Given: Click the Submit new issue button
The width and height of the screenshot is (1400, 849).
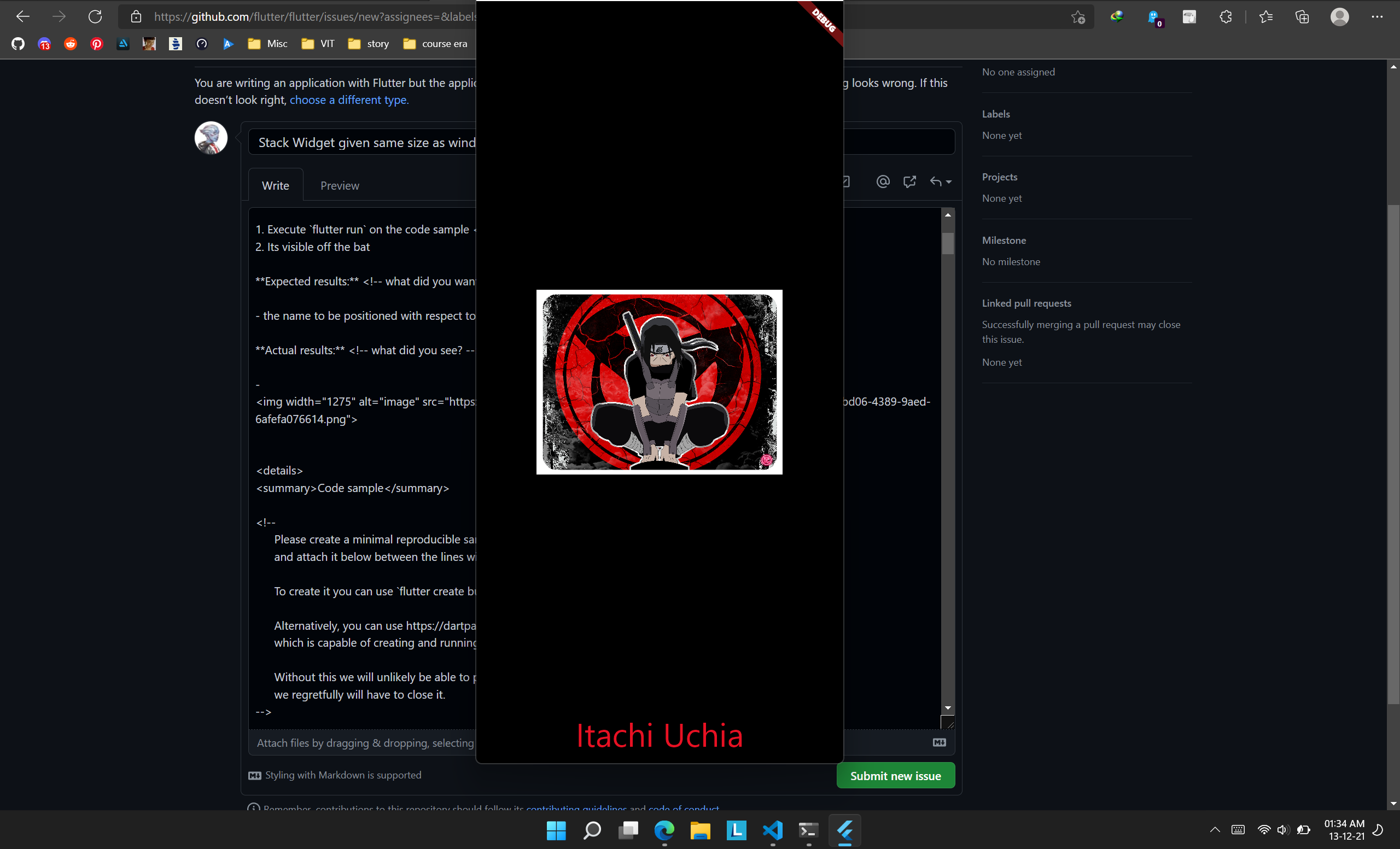Looking at the screenshot, I should [x=895, y=776].
